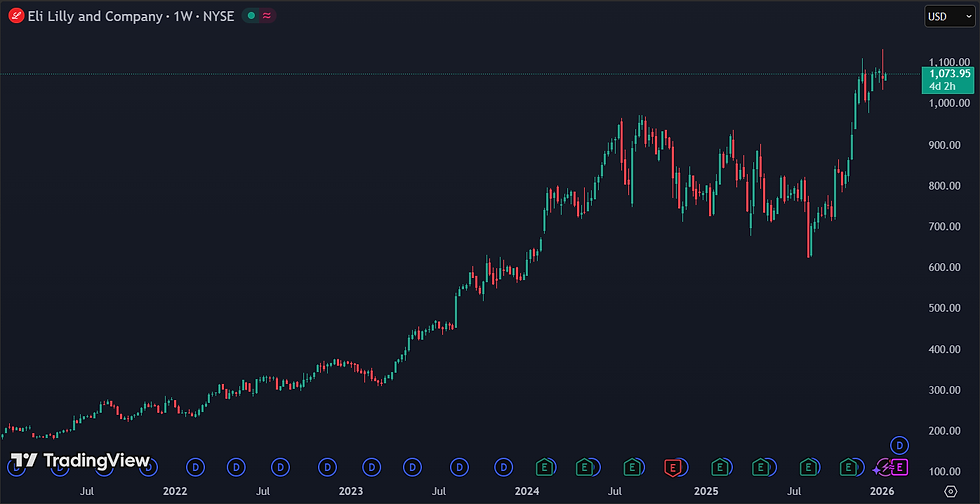Click the current price label 1,073.95

click(x=948, y=74)
